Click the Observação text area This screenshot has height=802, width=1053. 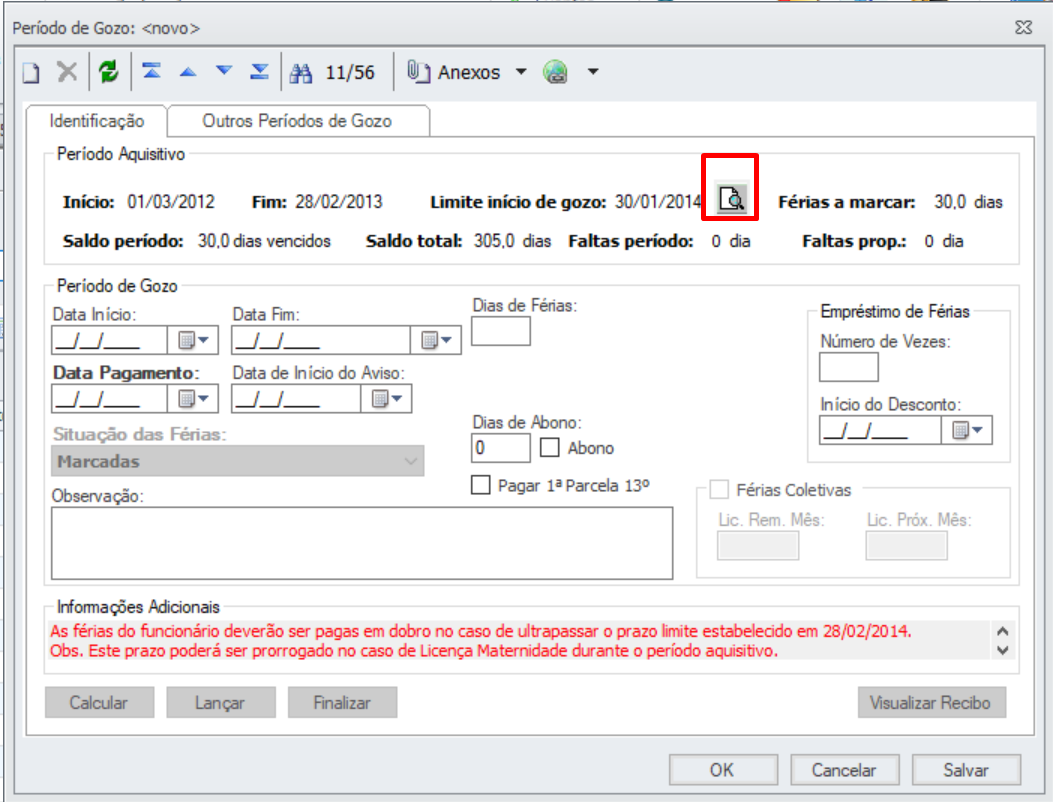pos(362,543)
